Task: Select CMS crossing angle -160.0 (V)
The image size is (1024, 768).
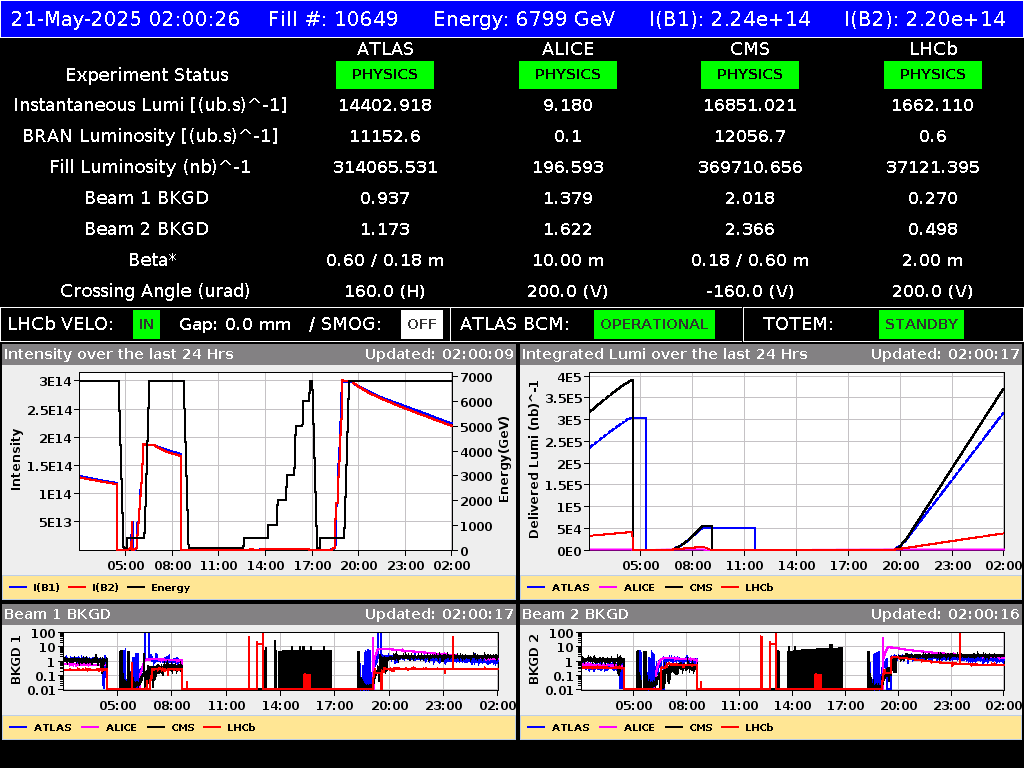Action: click(x=750, y=291)
